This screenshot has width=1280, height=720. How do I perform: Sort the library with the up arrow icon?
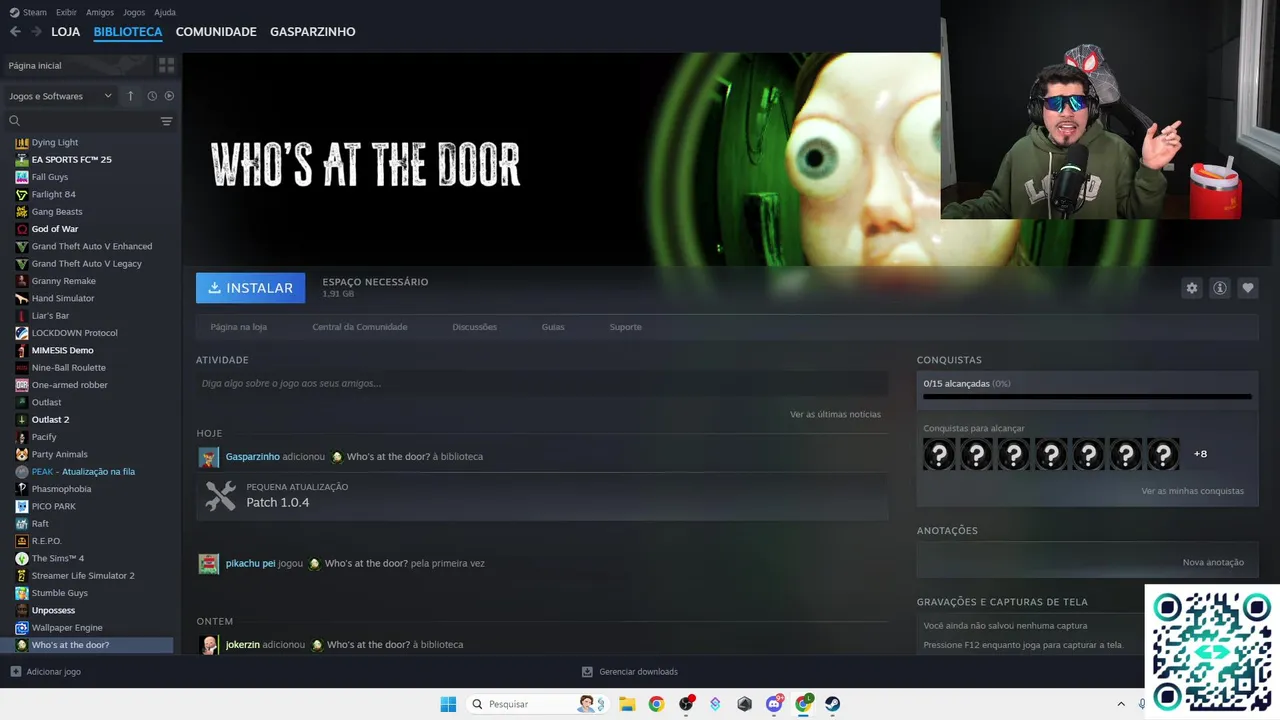pyautogui.click(x=130, y=96)
